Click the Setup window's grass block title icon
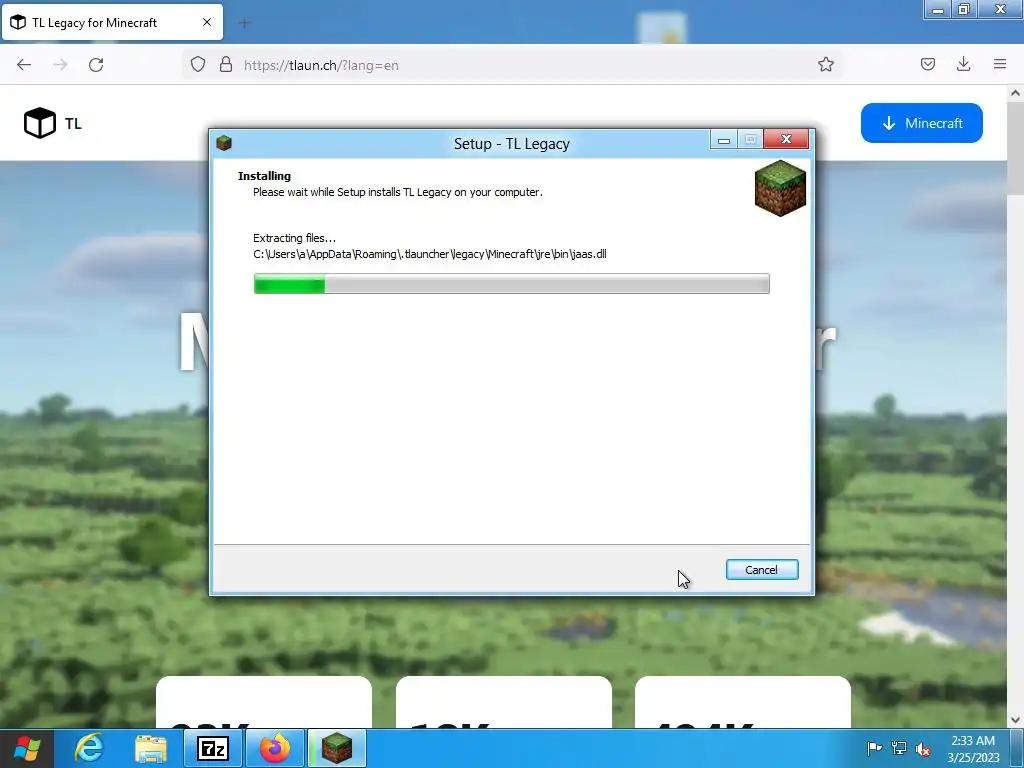This screenshot has height=768, width=1024. tap(224, 142)
